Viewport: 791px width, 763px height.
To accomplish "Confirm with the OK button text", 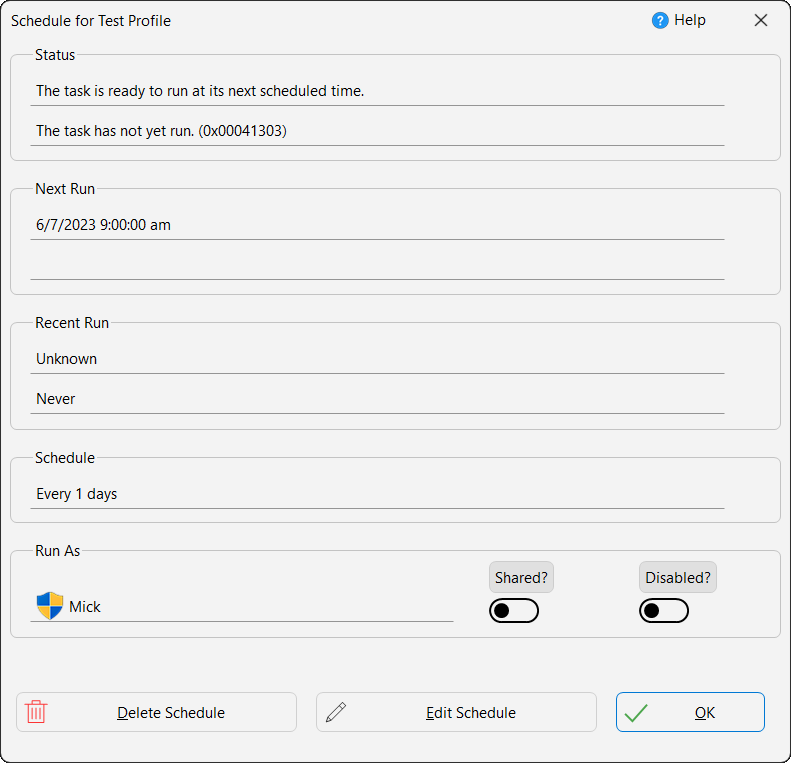I will click(x=705, y=713).
